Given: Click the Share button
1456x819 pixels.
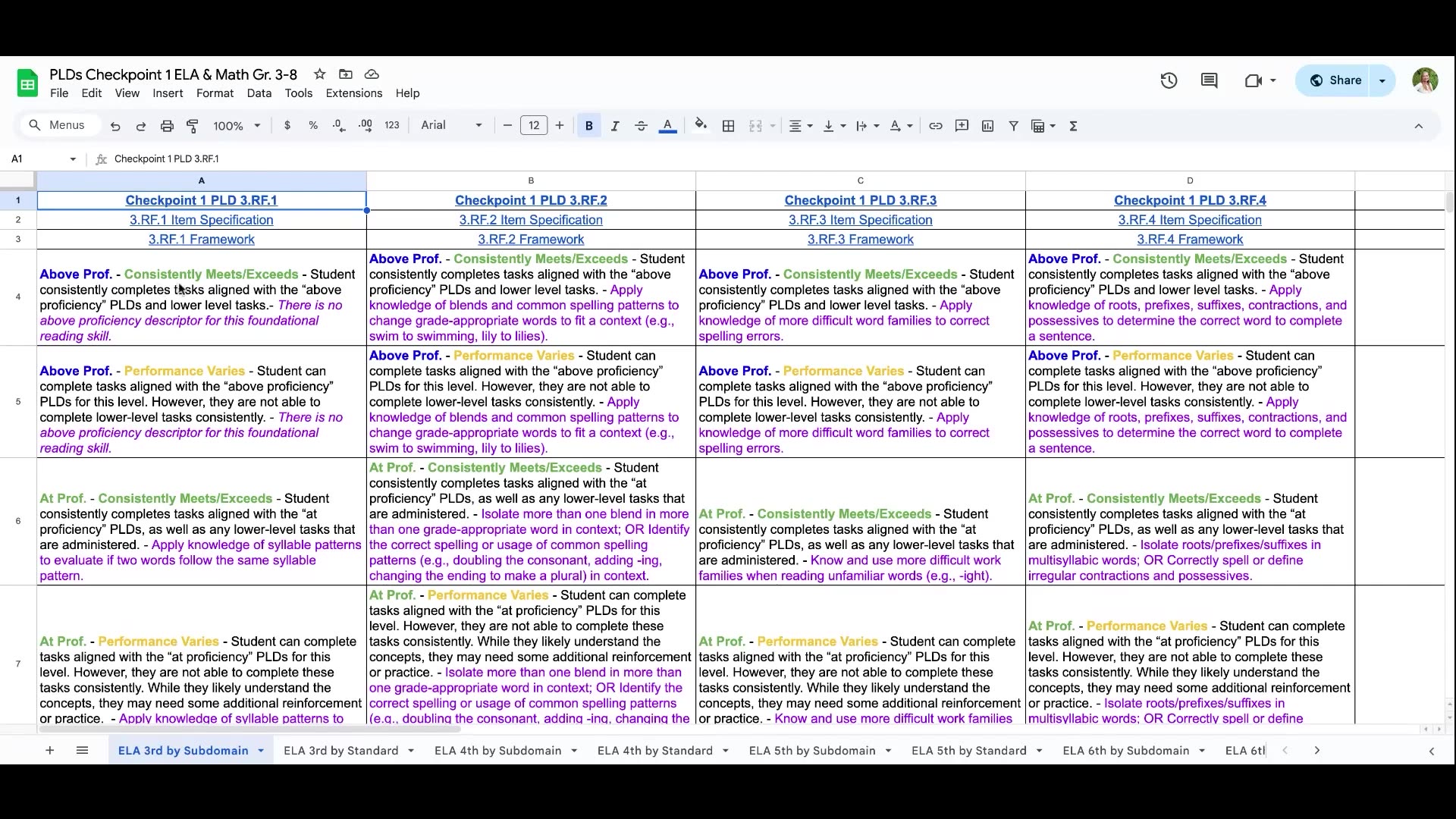Looking at the screenshot, I should pyautogui.click(x=1335, y=80).
